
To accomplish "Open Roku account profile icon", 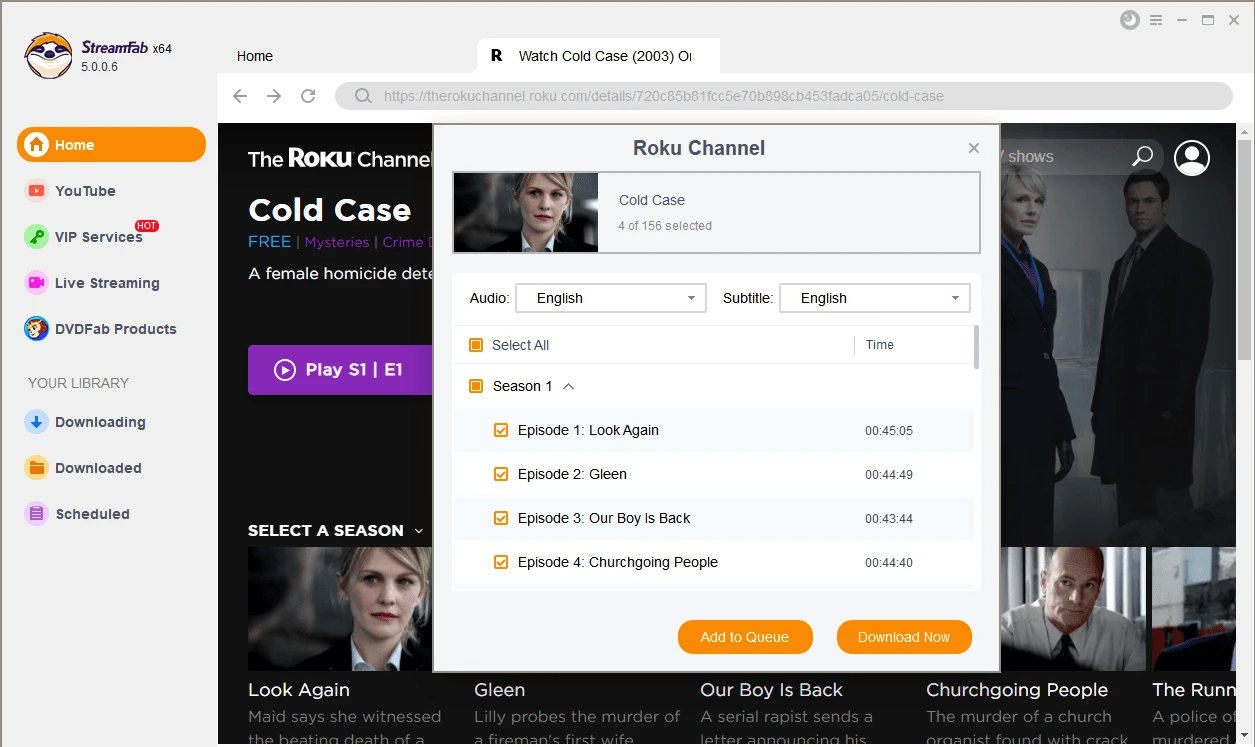I will pyautogui.click(x=1192, y=157).
